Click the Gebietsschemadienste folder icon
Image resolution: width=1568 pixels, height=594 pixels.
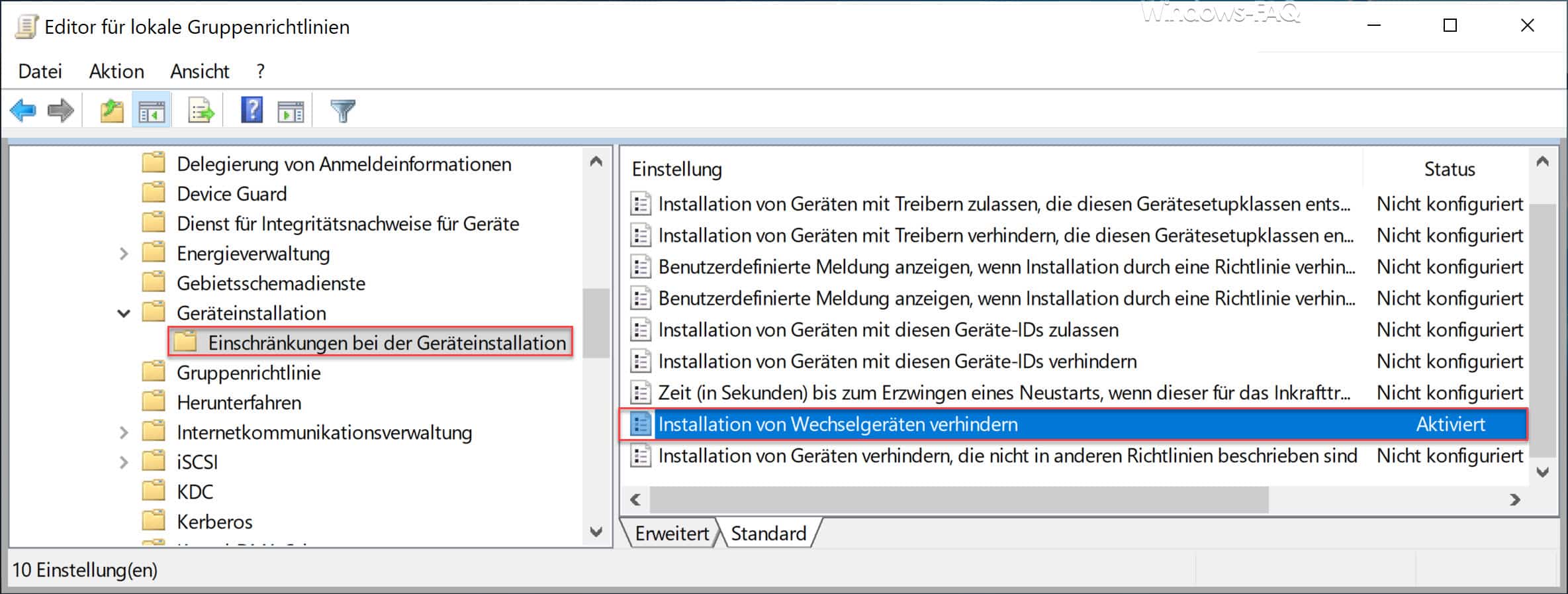(x=154, y=283)
